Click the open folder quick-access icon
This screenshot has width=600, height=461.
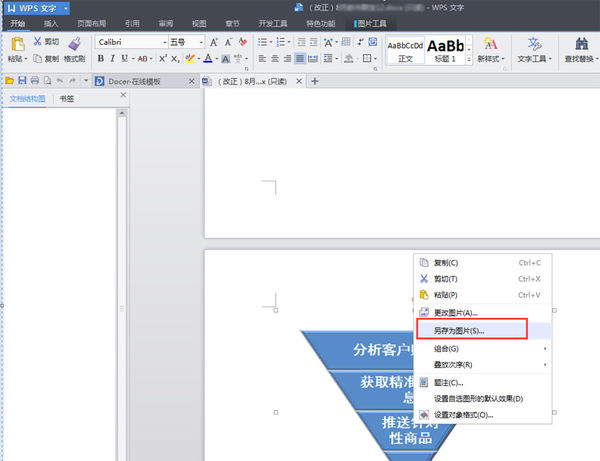[x=10, y=81]
